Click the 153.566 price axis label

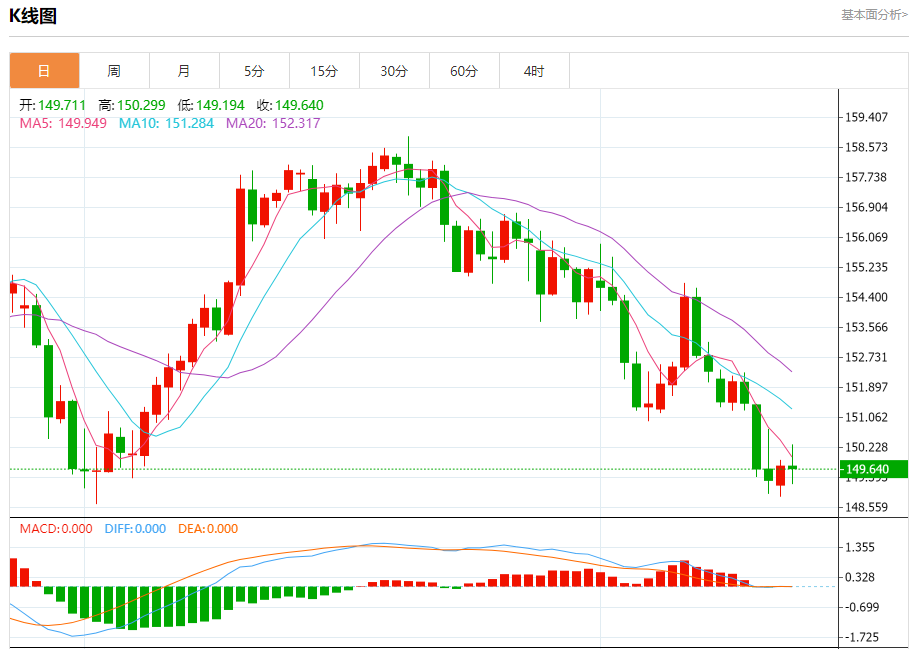[x=866, y=327]
